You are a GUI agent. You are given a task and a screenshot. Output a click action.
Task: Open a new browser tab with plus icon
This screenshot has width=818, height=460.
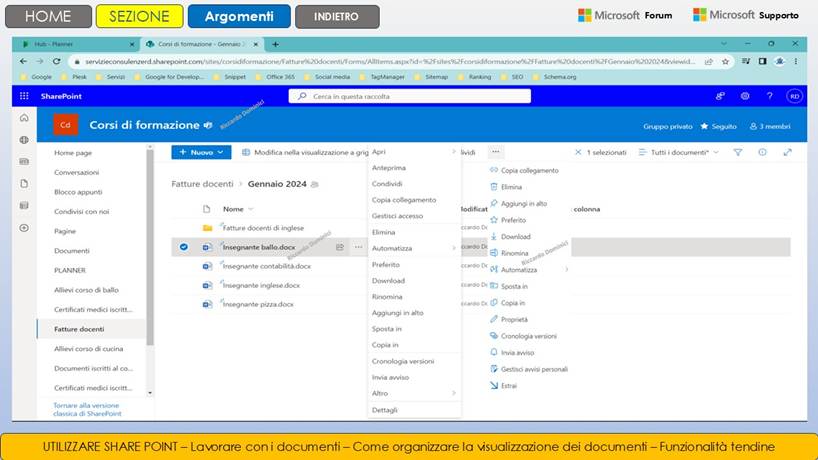(275, 44)
